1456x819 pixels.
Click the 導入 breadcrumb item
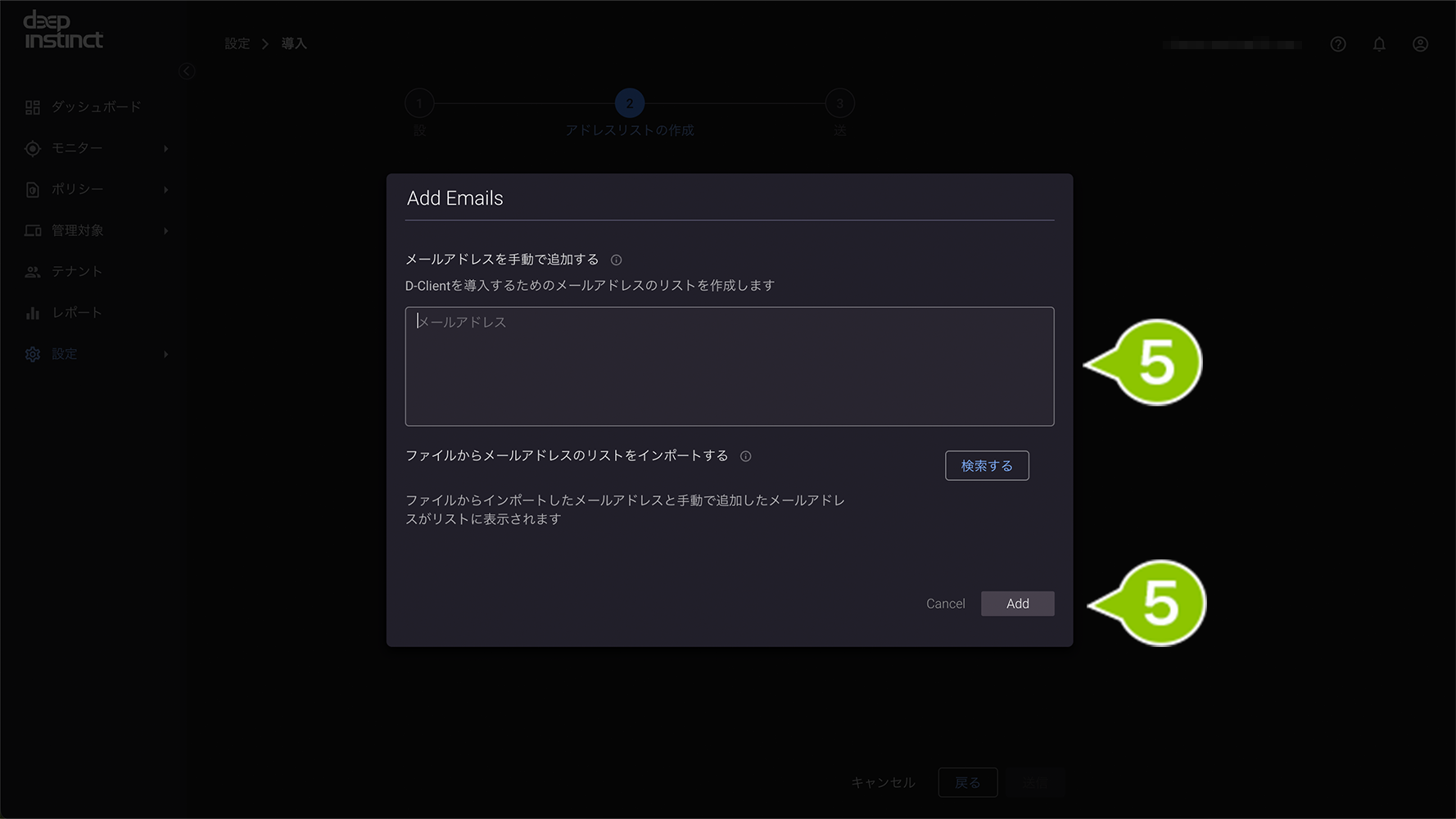click(294, 43)
